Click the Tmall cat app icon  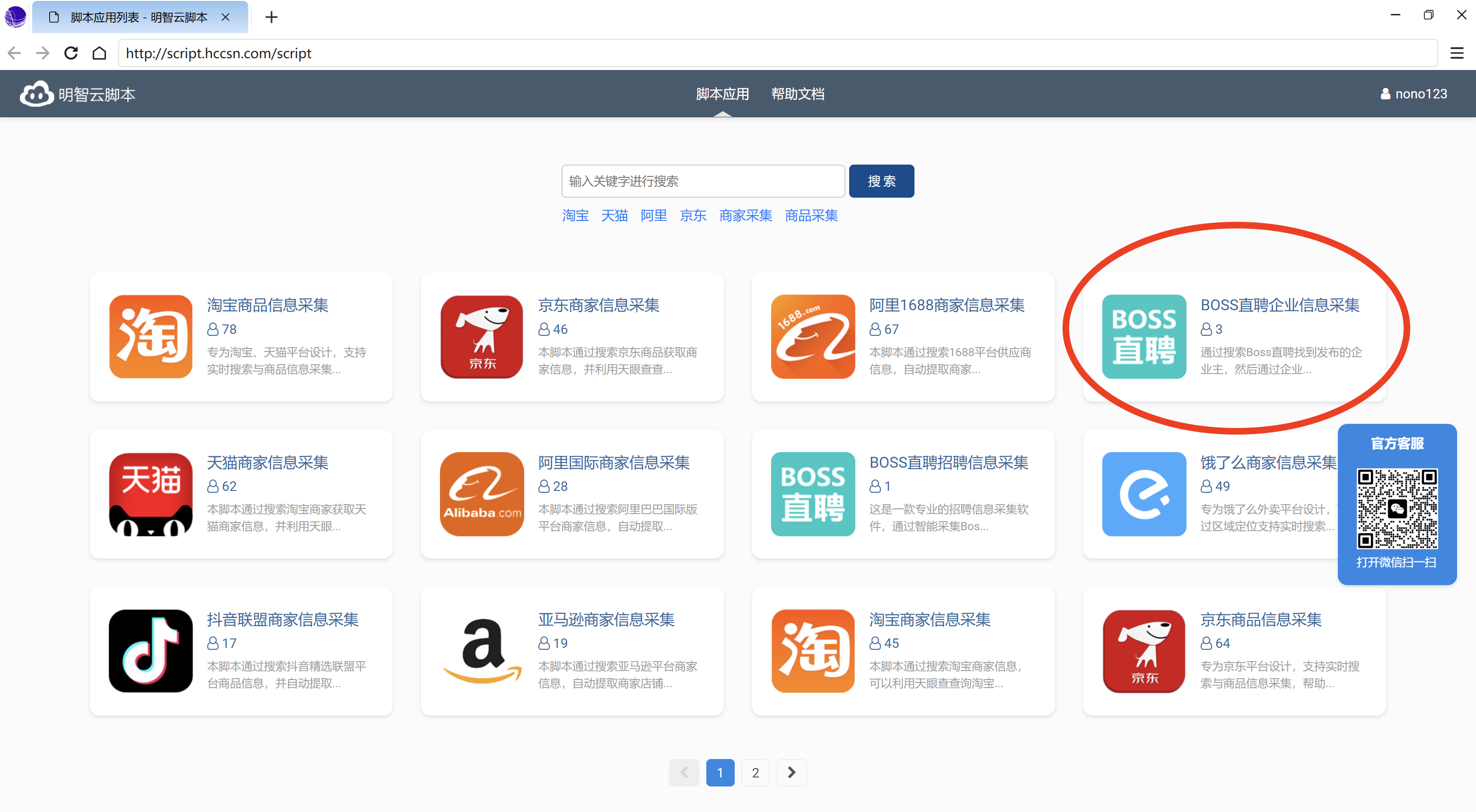(151, 494)
